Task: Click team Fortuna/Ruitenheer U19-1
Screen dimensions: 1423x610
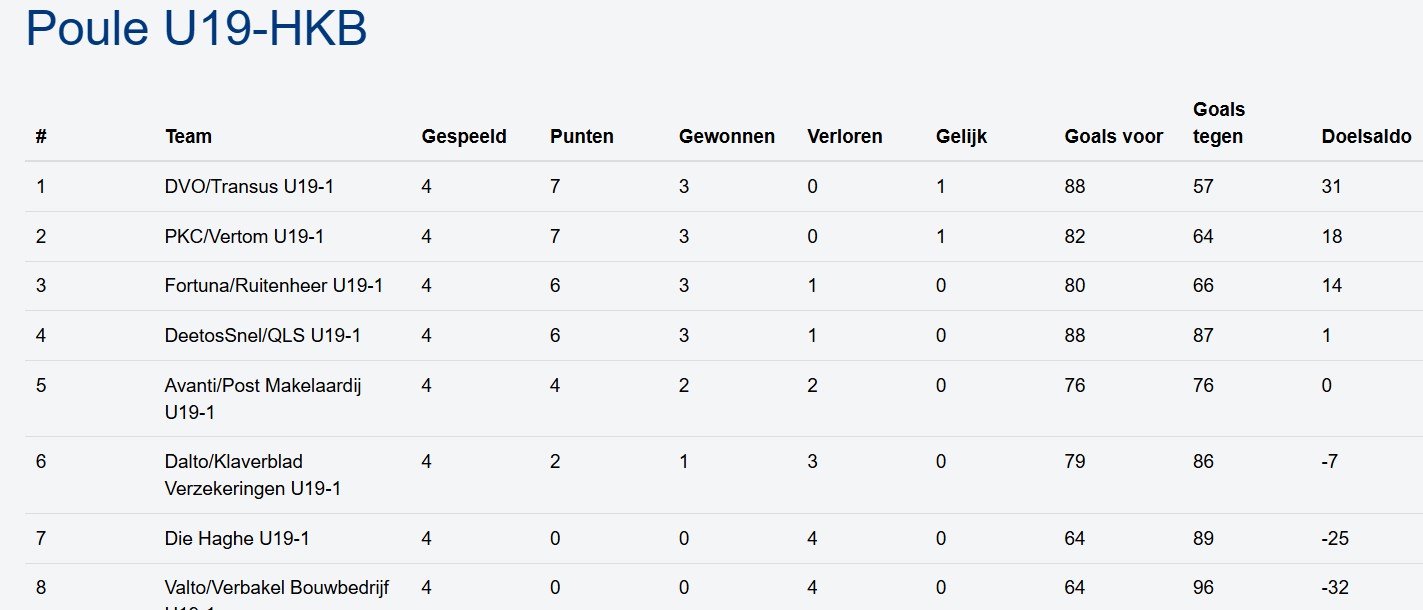Action: (274, 286)
